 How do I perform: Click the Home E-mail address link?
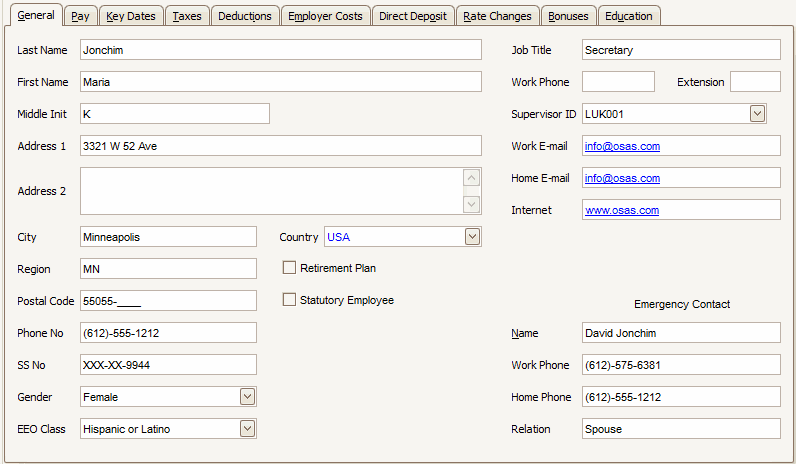click(622, 178)
